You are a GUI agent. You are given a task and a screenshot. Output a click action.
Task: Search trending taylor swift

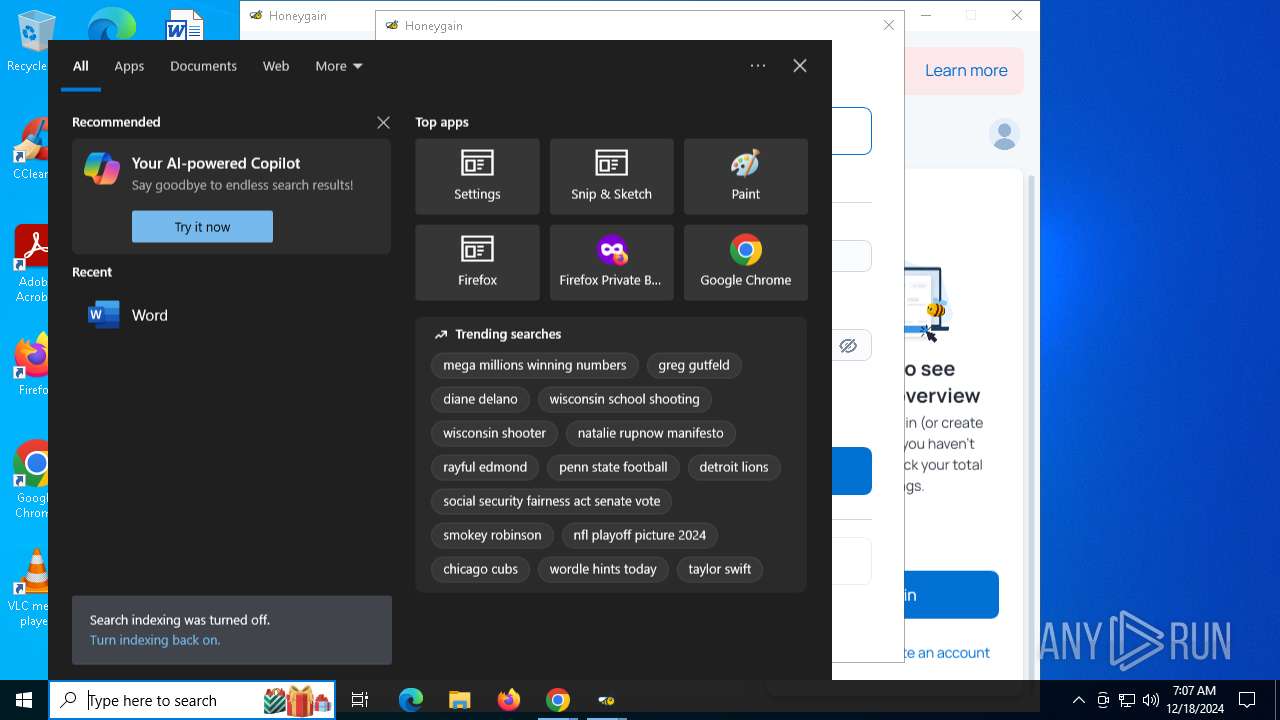[x=720, y=569]
